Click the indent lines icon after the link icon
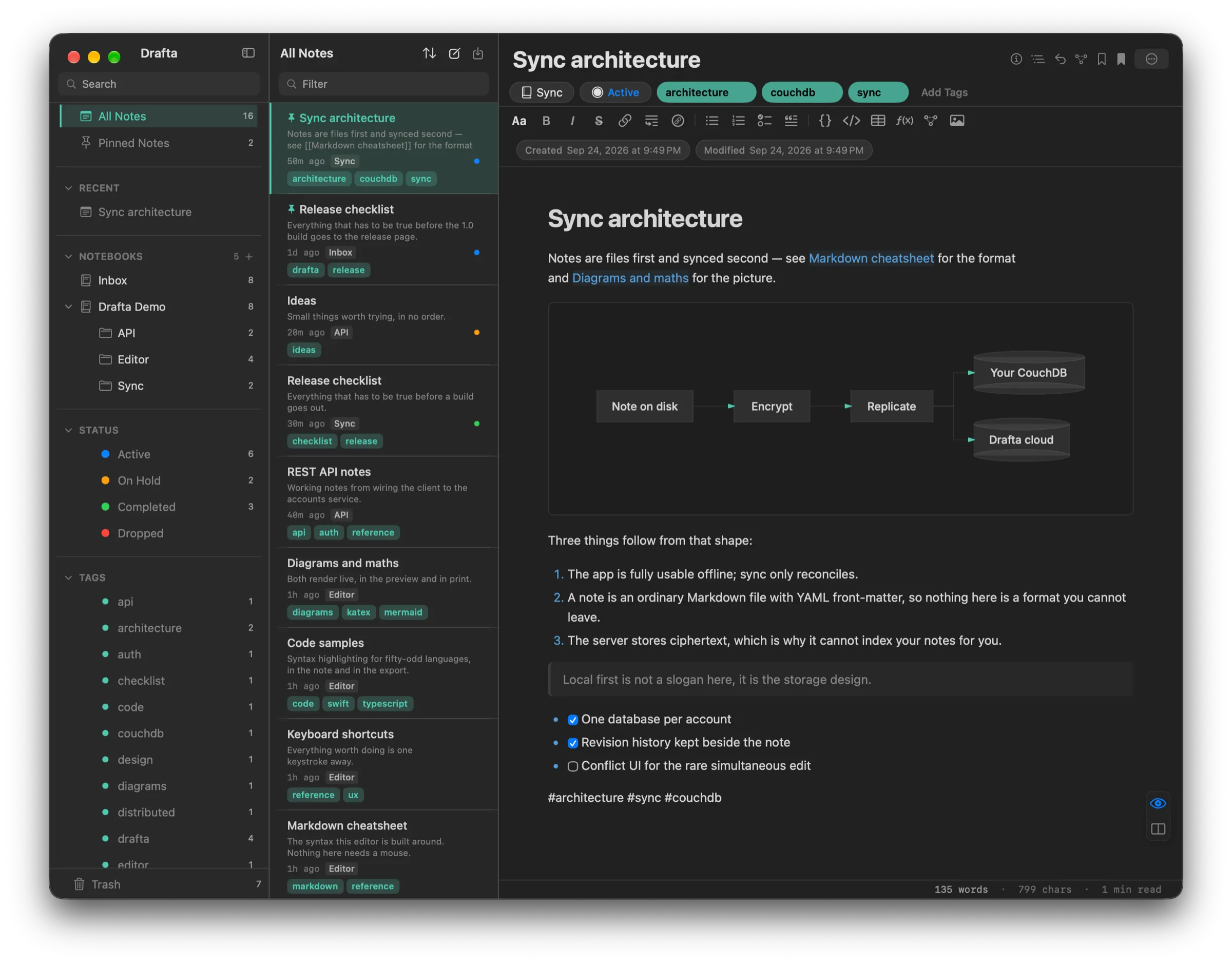This screenshot has height=964, width=1232. coord(651,121)
